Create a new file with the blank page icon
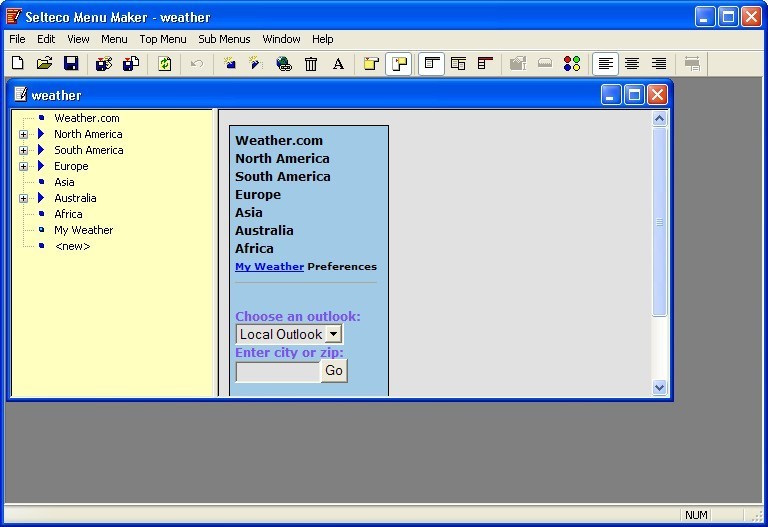The height and width of the screenshot is (527, 768). 18,63
